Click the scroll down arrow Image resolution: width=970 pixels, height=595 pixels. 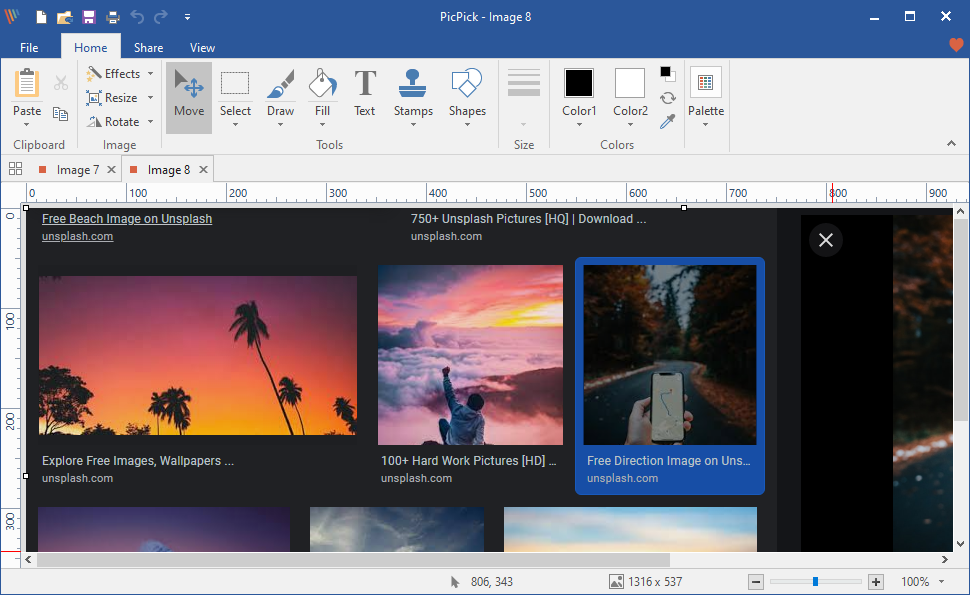tap(960, 544)
